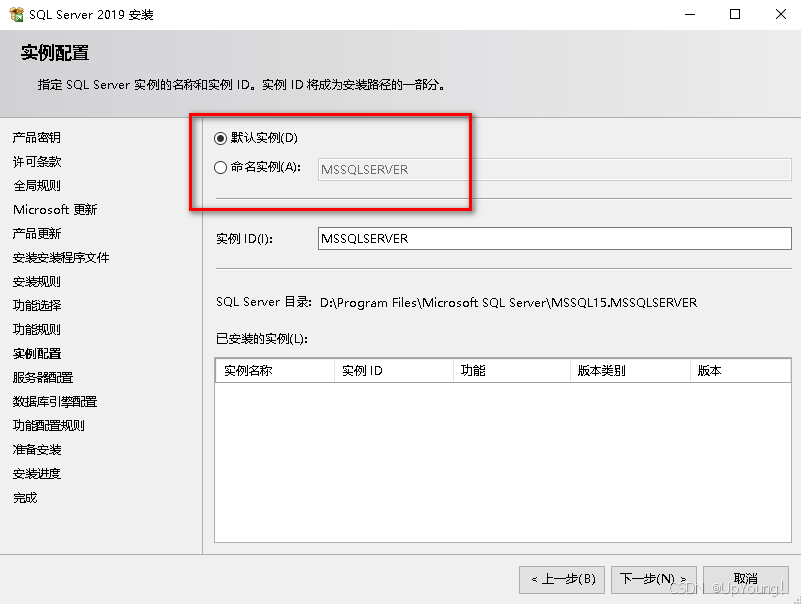
Task: Click the 实例配置 page heading
Action: pyautogui.click(x=55, y=53)
